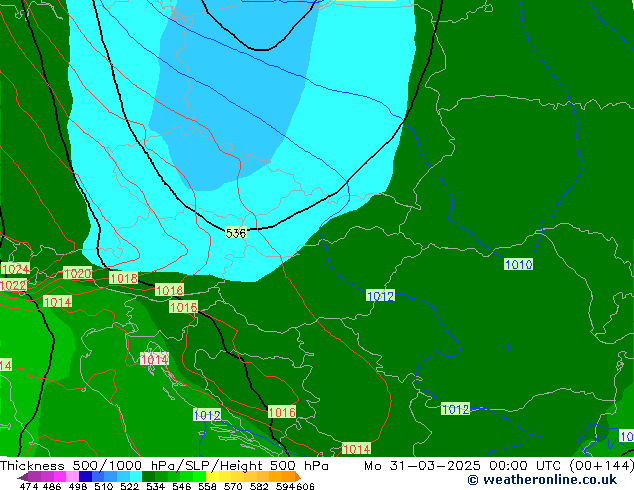
Task: Click the dark navy blue legend swatch
Action: [x=85, y=477]
